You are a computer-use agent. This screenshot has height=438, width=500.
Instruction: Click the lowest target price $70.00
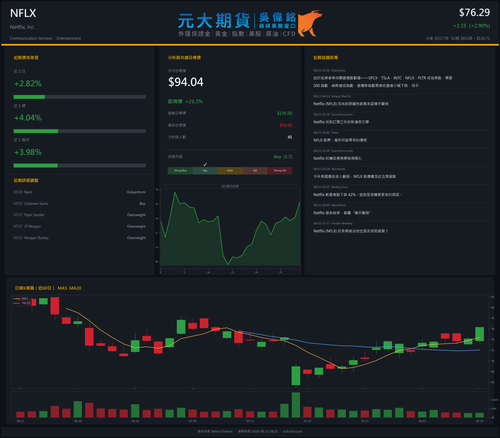286,125
